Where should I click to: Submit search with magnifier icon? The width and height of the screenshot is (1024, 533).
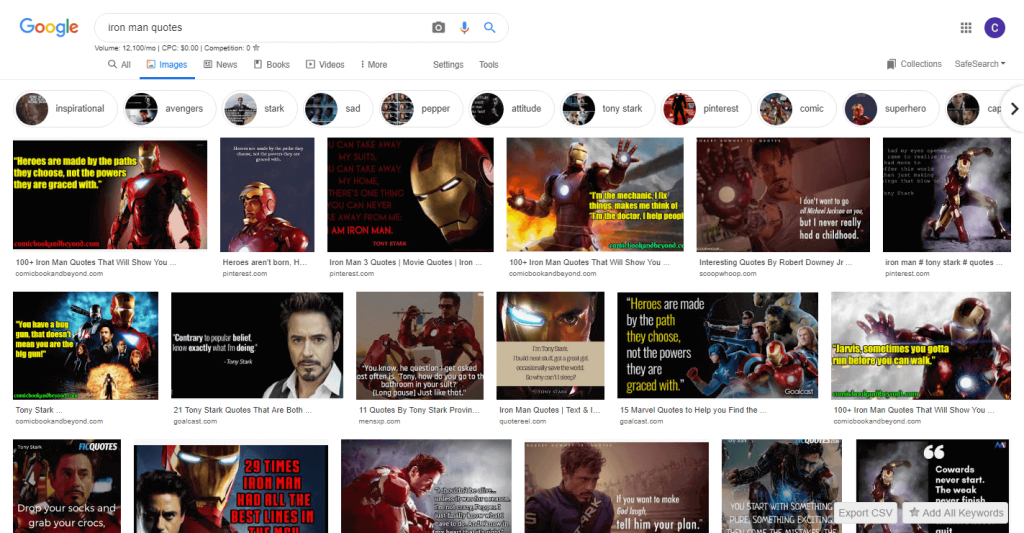(x=489, y=27)
